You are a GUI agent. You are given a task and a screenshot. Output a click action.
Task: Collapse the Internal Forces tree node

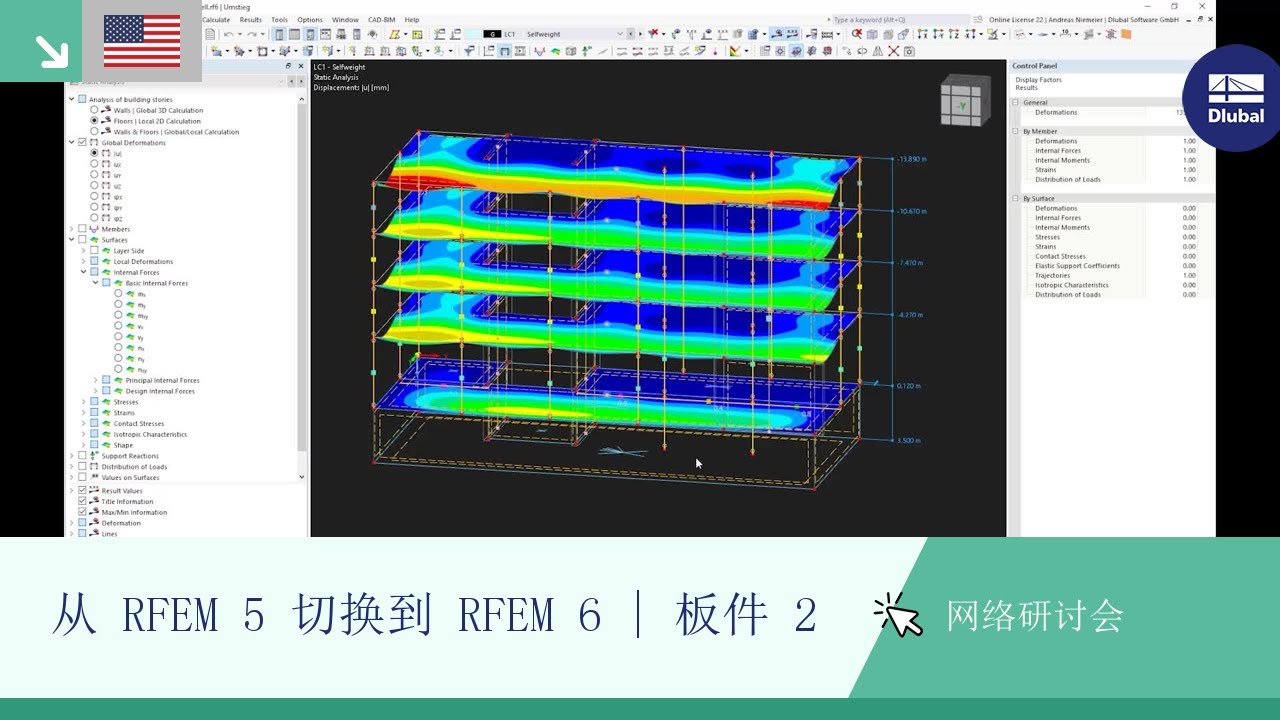coord(84,272)
